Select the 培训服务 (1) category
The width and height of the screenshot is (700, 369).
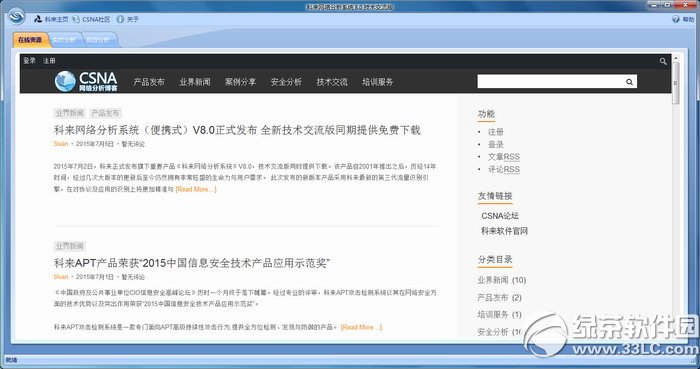[500, 315]
